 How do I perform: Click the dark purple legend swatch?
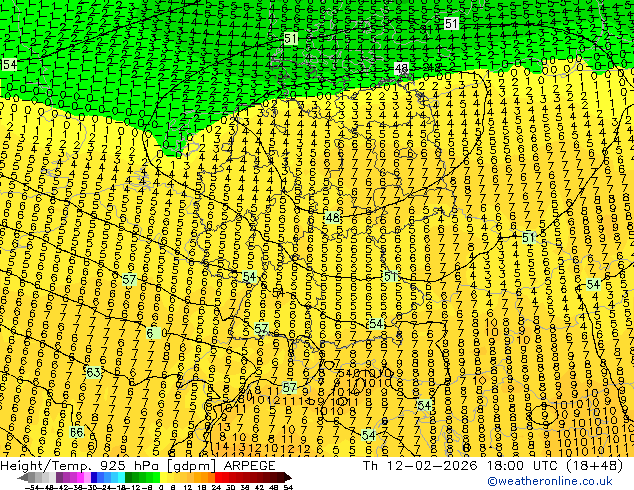(59, 478)
